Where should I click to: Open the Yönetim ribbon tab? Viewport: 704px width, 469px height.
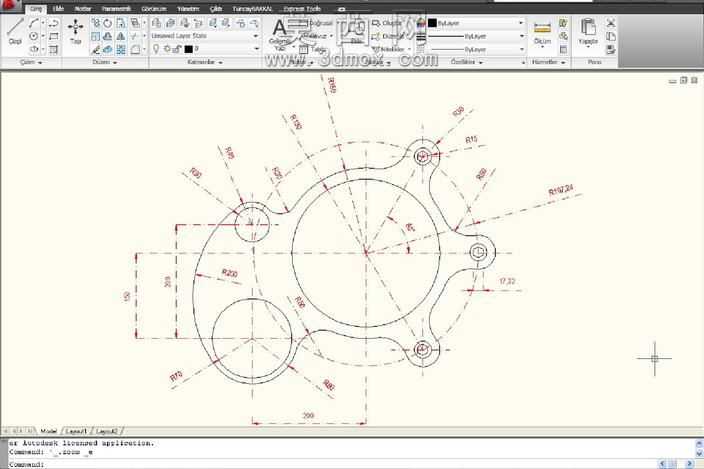188,9
